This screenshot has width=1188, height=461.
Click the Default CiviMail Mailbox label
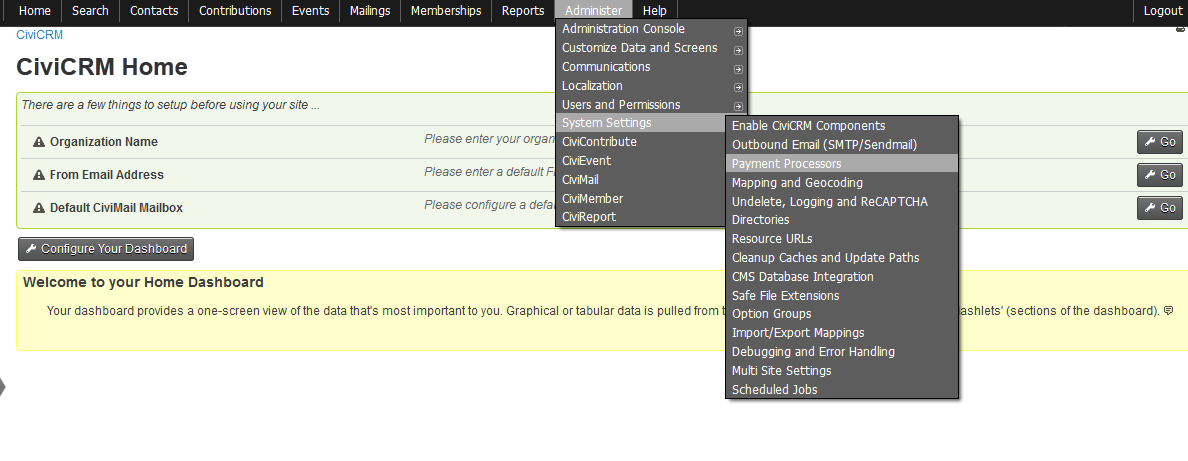(x=117, y=207)
